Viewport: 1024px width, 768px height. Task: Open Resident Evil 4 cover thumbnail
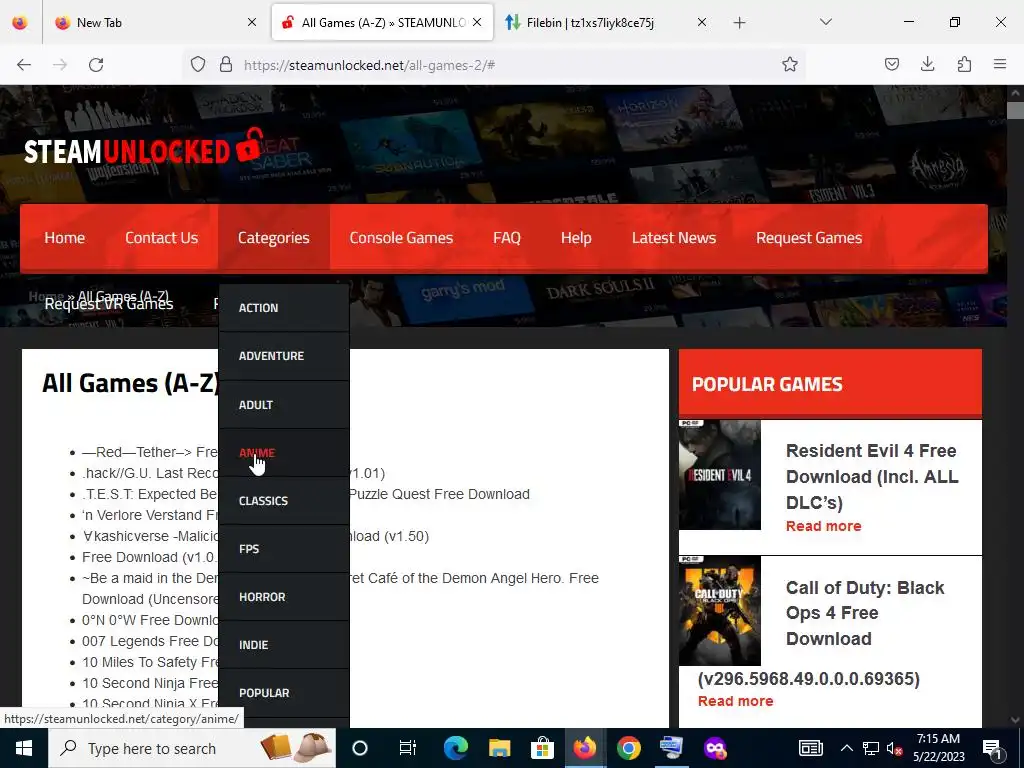point(720,475)
